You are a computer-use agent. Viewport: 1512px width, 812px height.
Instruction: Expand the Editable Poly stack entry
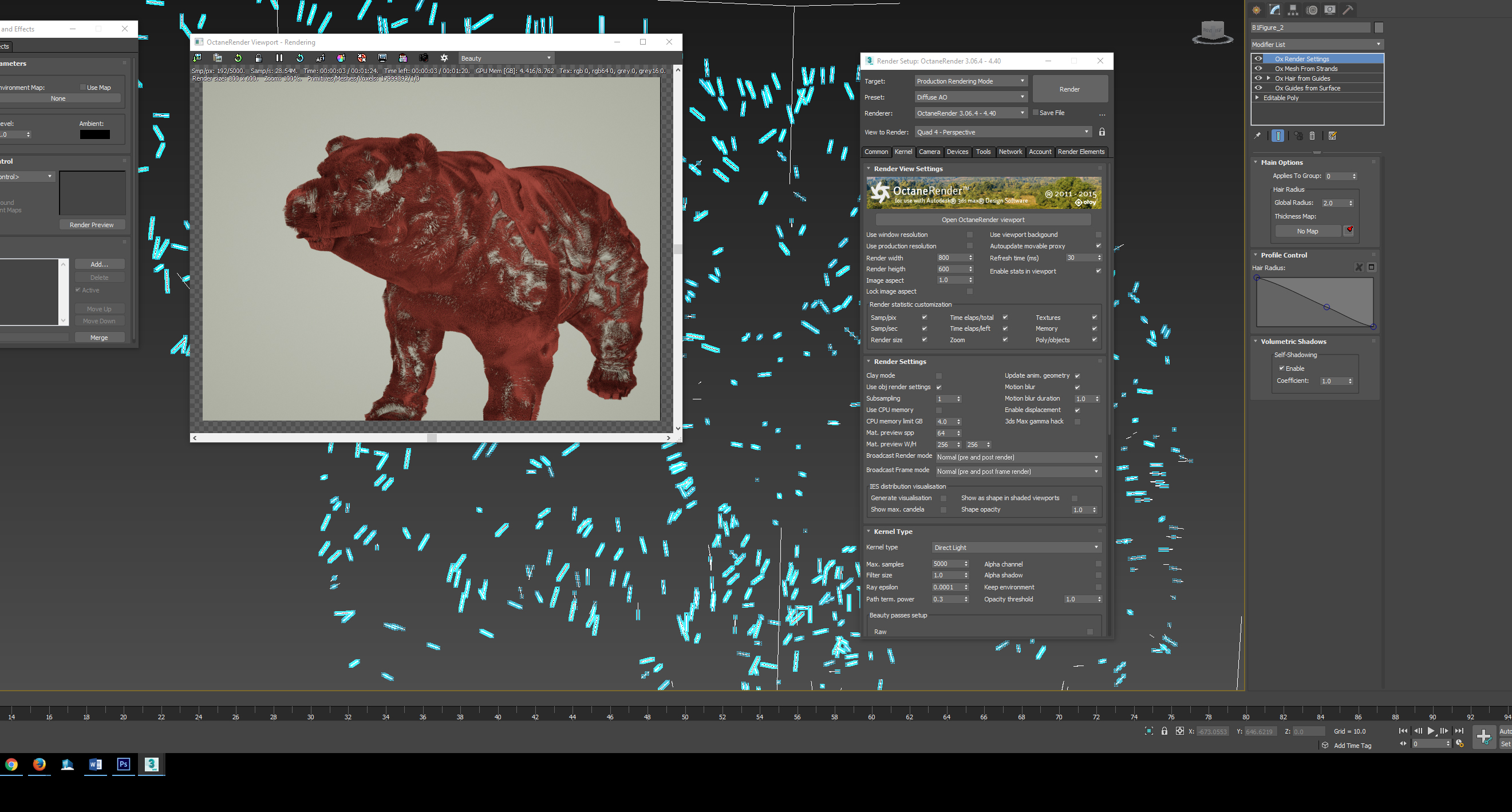[1257, 98]
